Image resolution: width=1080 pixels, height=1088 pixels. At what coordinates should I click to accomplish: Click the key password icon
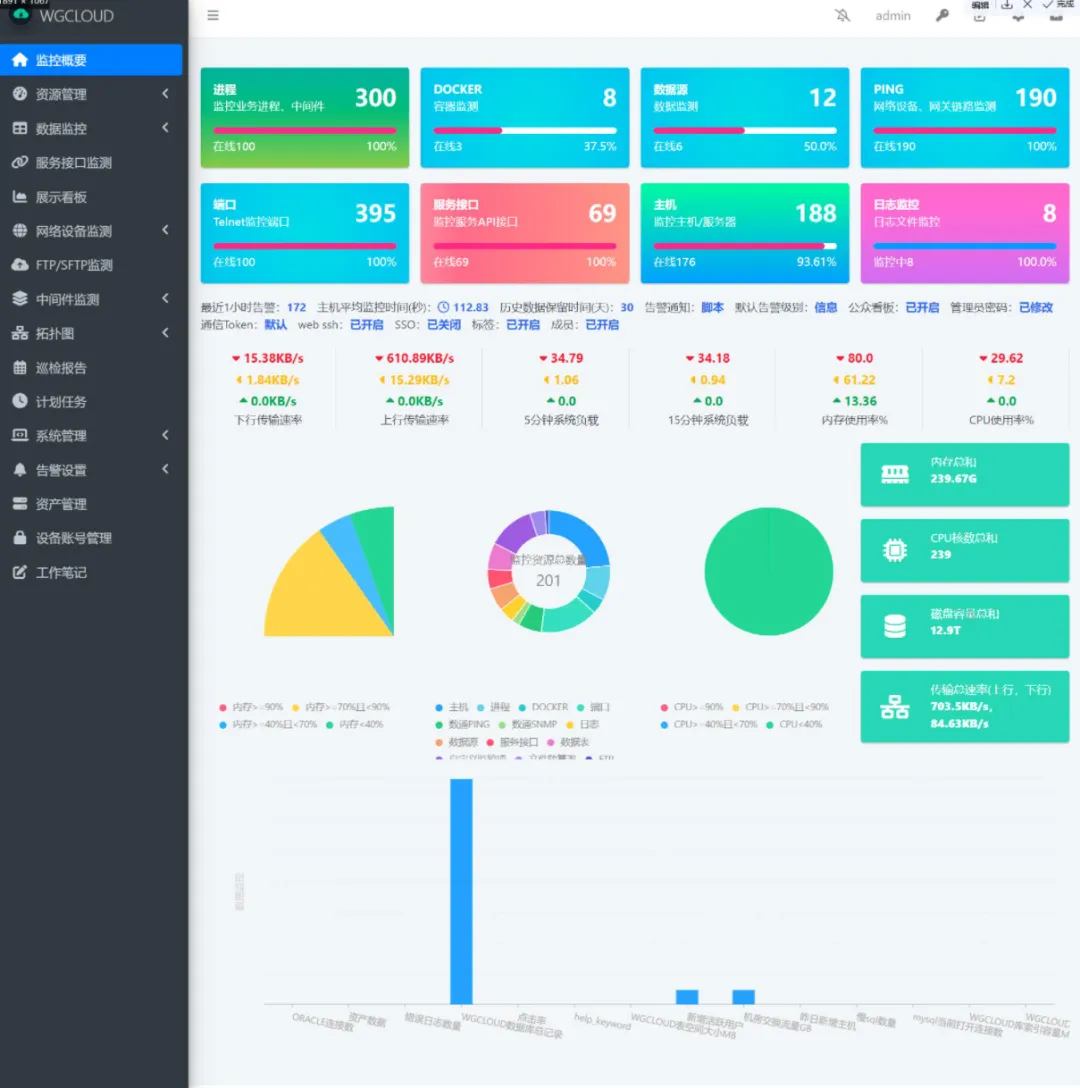click(942, 15)
